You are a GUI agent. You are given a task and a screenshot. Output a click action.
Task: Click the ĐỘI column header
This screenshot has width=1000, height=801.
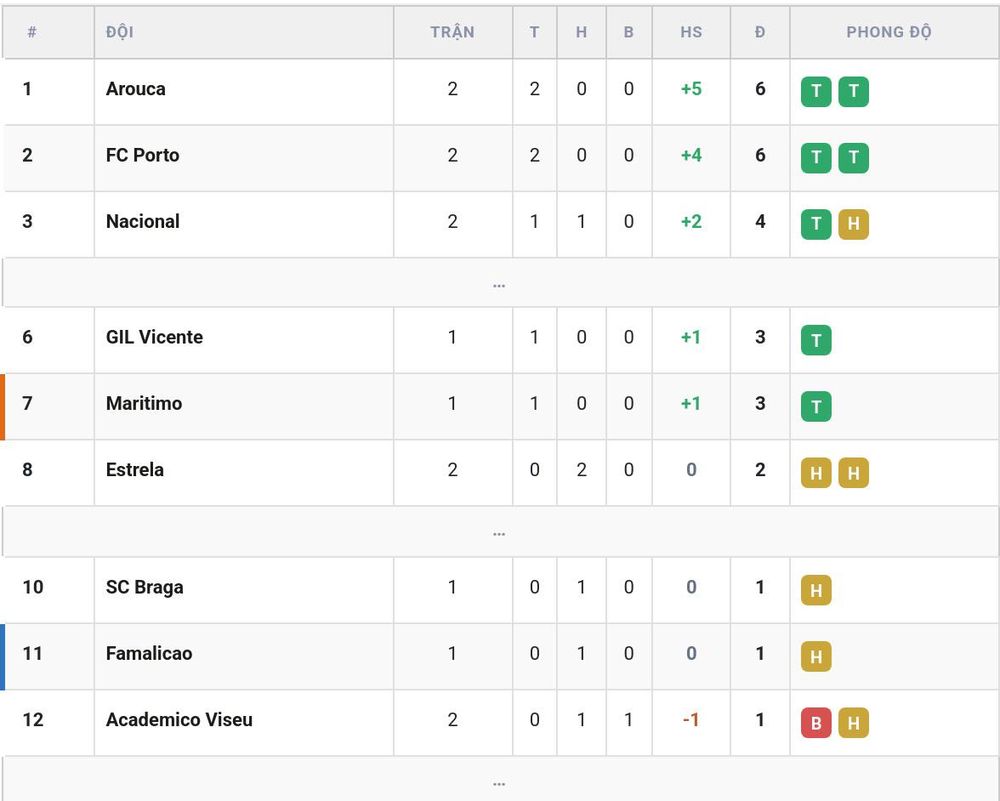[119, 32]
